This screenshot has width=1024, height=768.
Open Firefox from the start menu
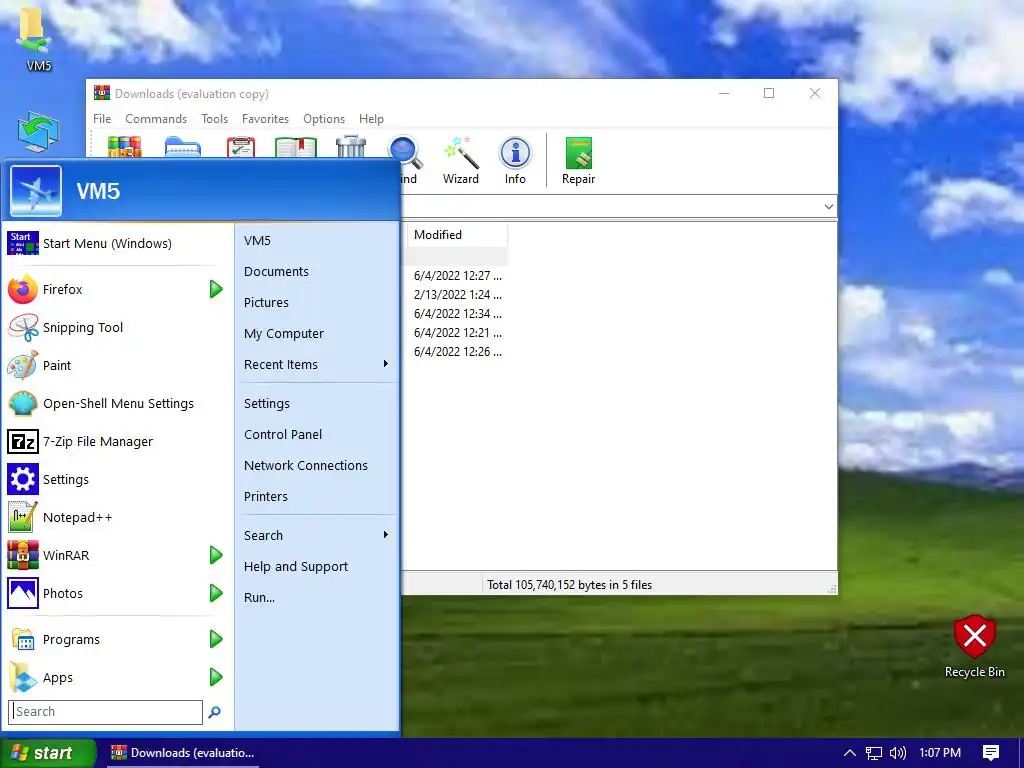(x=63, y=289)
